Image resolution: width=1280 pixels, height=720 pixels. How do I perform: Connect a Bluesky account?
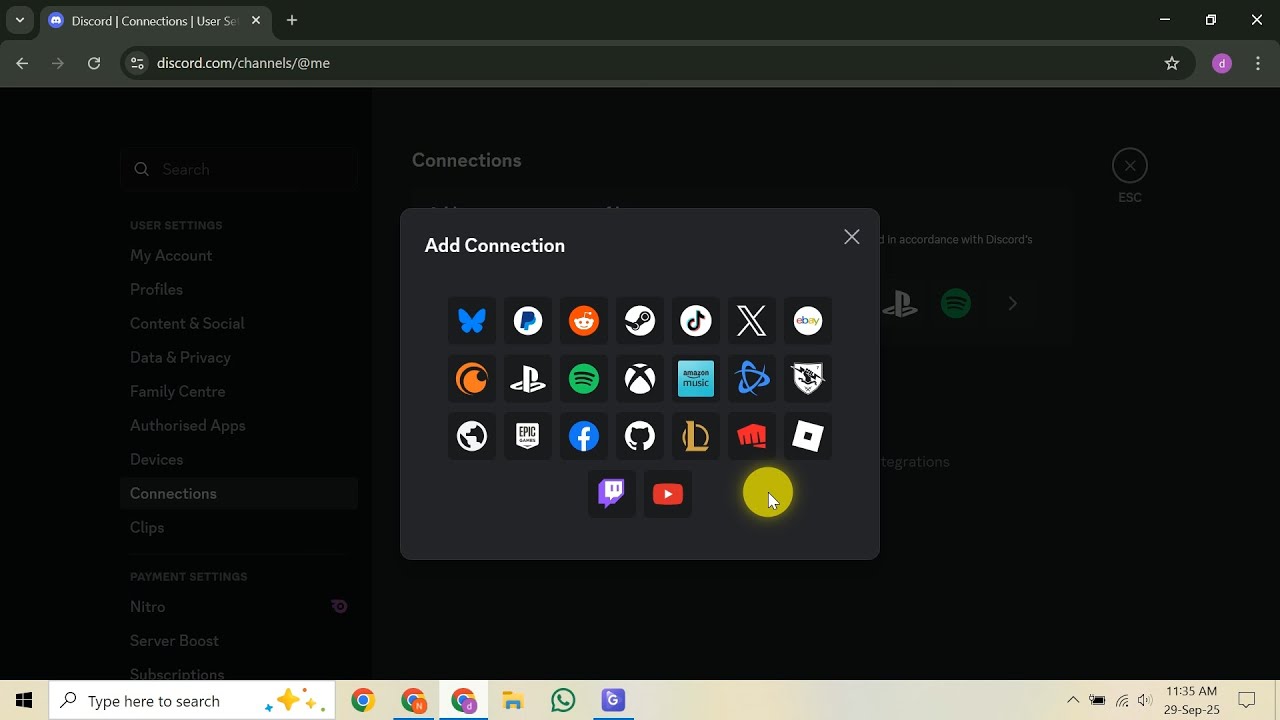tap(472, 321)
